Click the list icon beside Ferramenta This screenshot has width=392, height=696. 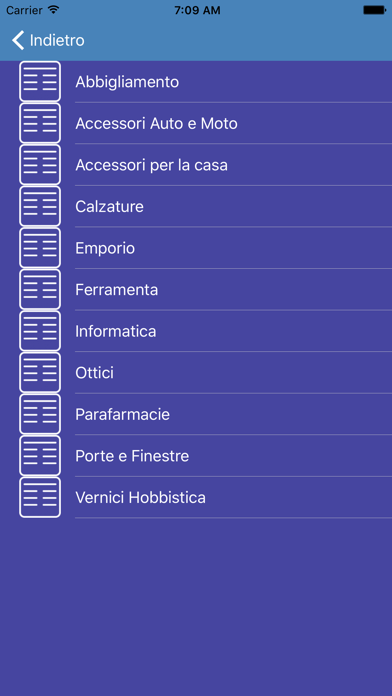[40, 289]
